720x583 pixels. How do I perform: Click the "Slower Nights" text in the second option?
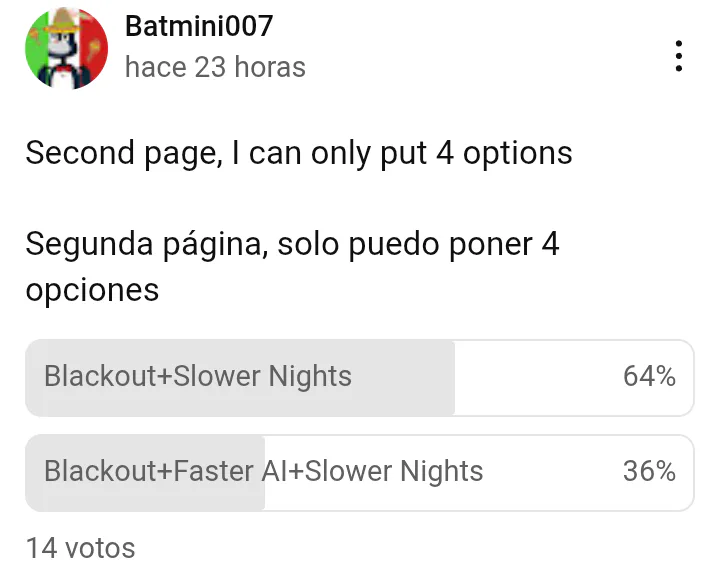(x=394, y=471)
